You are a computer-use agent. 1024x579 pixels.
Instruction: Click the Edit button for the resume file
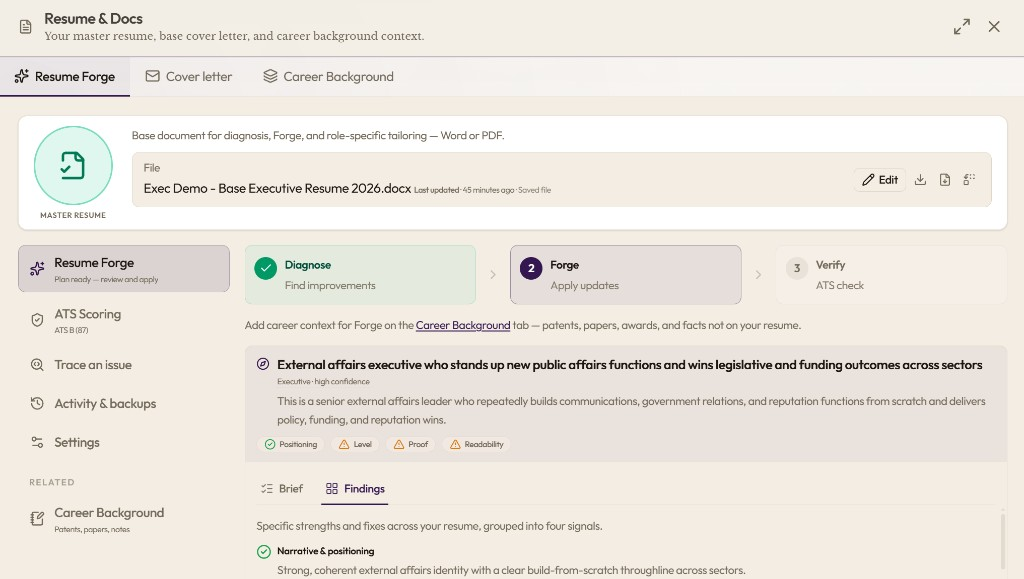880,180
